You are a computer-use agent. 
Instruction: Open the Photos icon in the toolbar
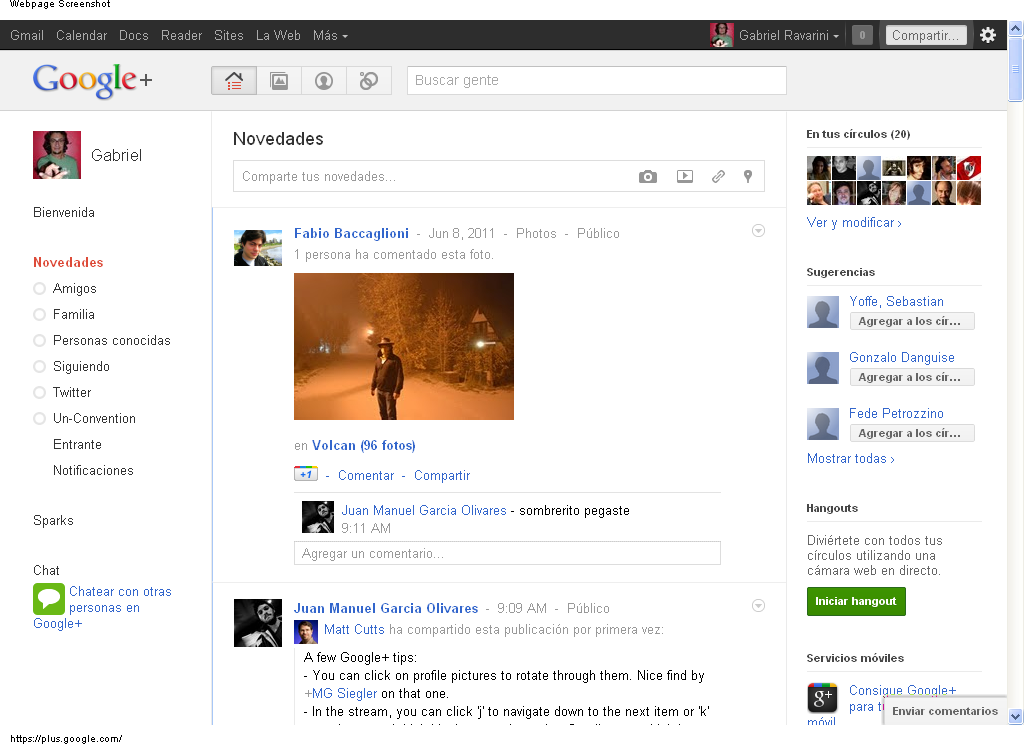pyautogui.click(x=279, y=81)
